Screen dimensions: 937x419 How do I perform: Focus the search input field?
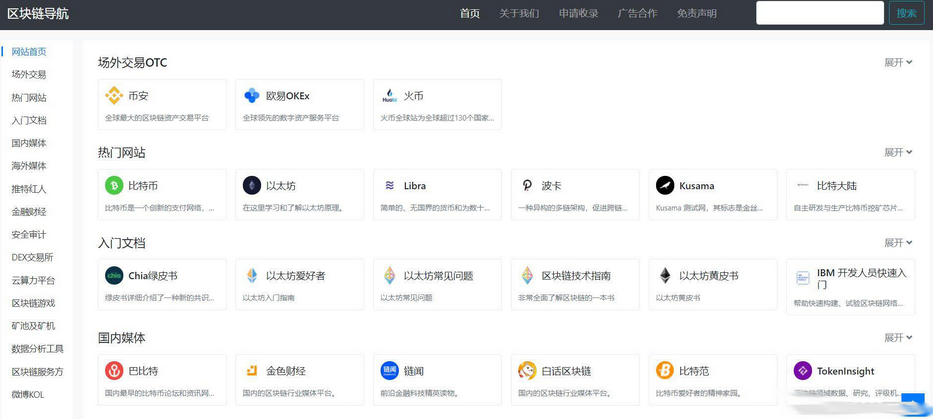(820, 13)
